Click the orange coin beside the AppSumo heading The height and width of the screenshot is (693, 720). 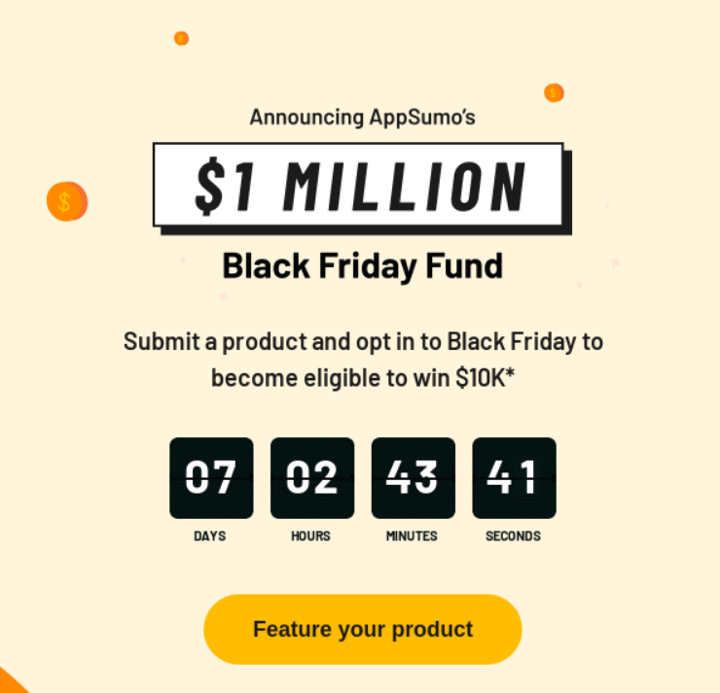(x=554, y=93)
